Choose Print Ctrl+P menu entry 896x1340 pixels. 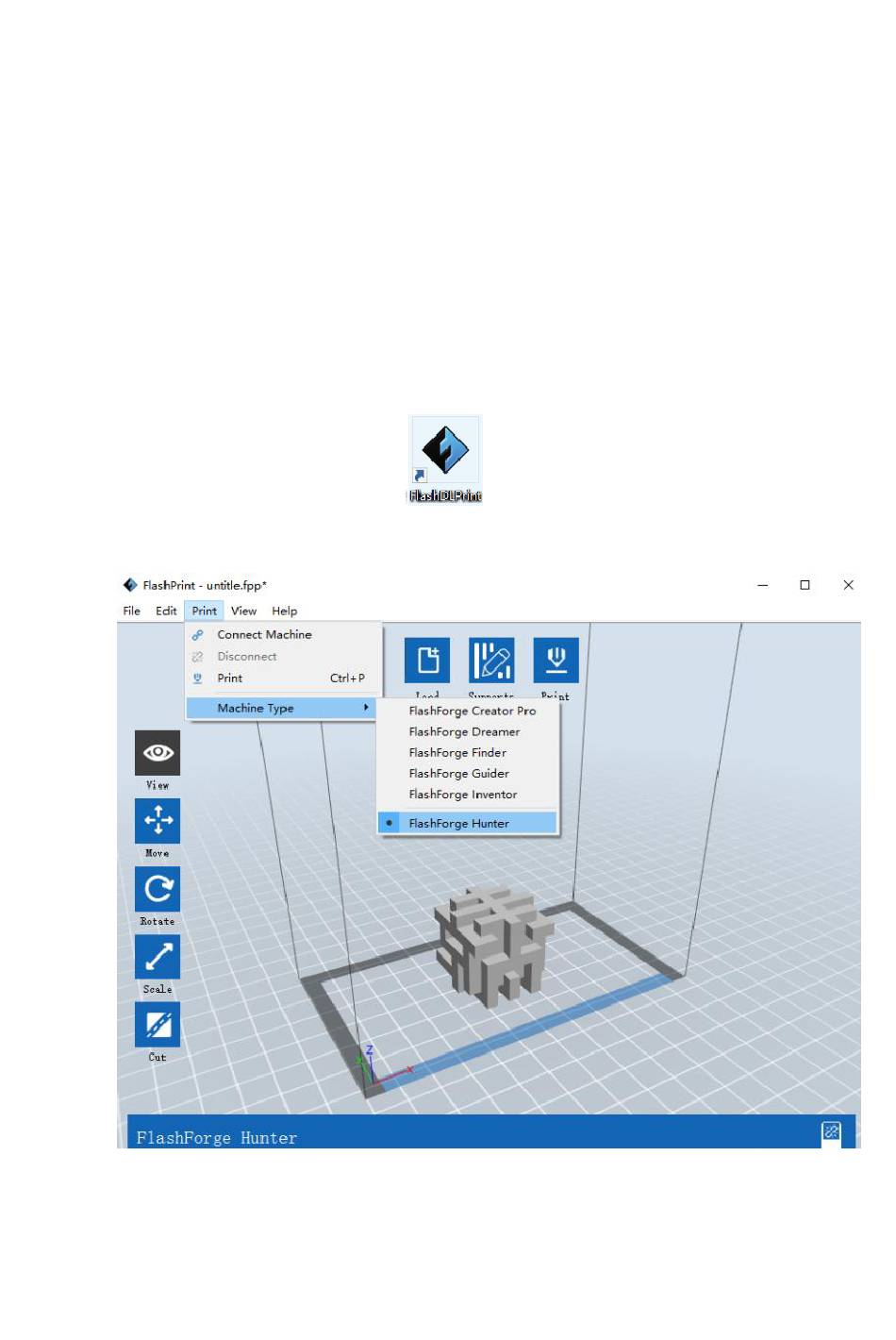click(x=284, y=678)
